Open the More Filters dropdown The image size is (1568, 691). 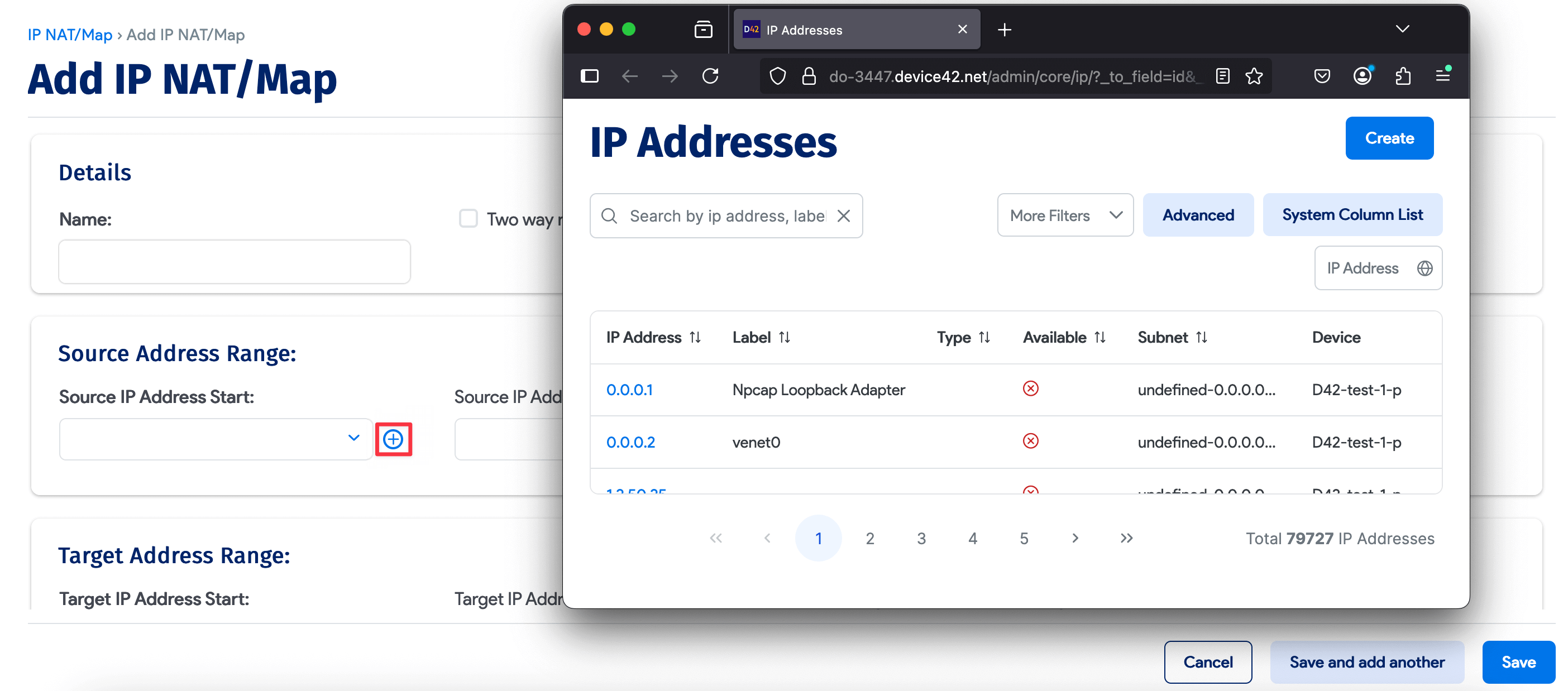1065,215
